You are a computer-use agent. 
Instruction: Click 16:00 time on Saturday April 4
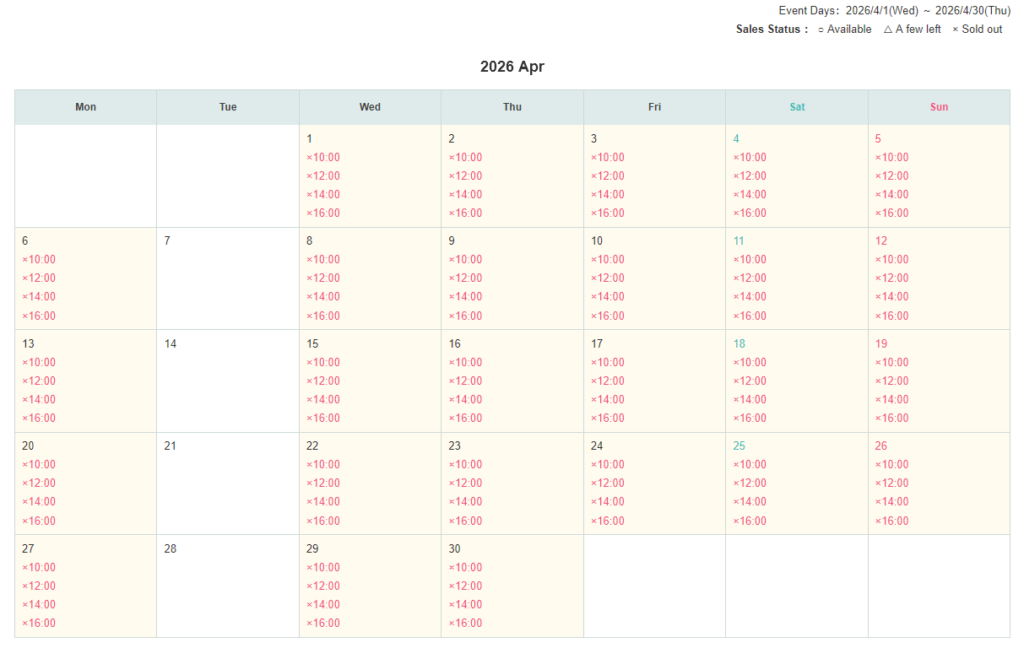pyautogui.click(x=749, y=213)
